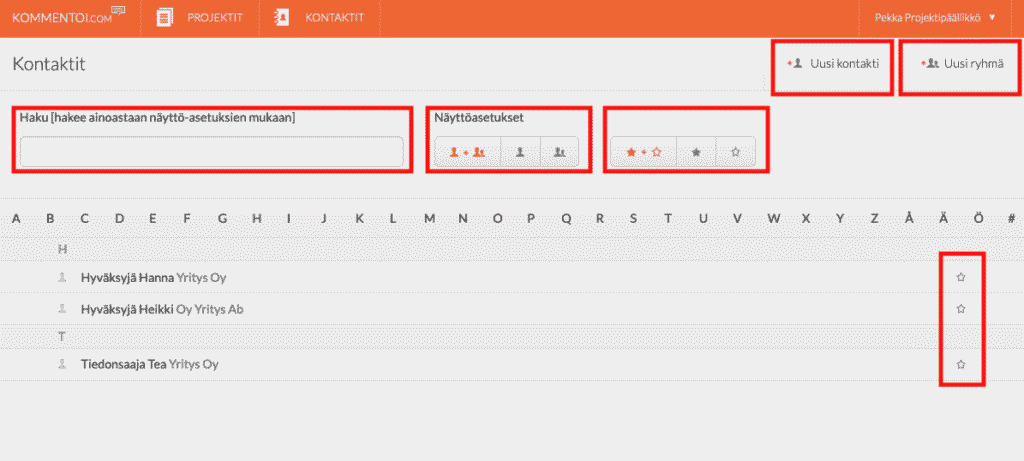The height and width of the screenshot is (461, 1024).
Task: Show favorites and non-favorites filter
Action: (x=644, y=152)
